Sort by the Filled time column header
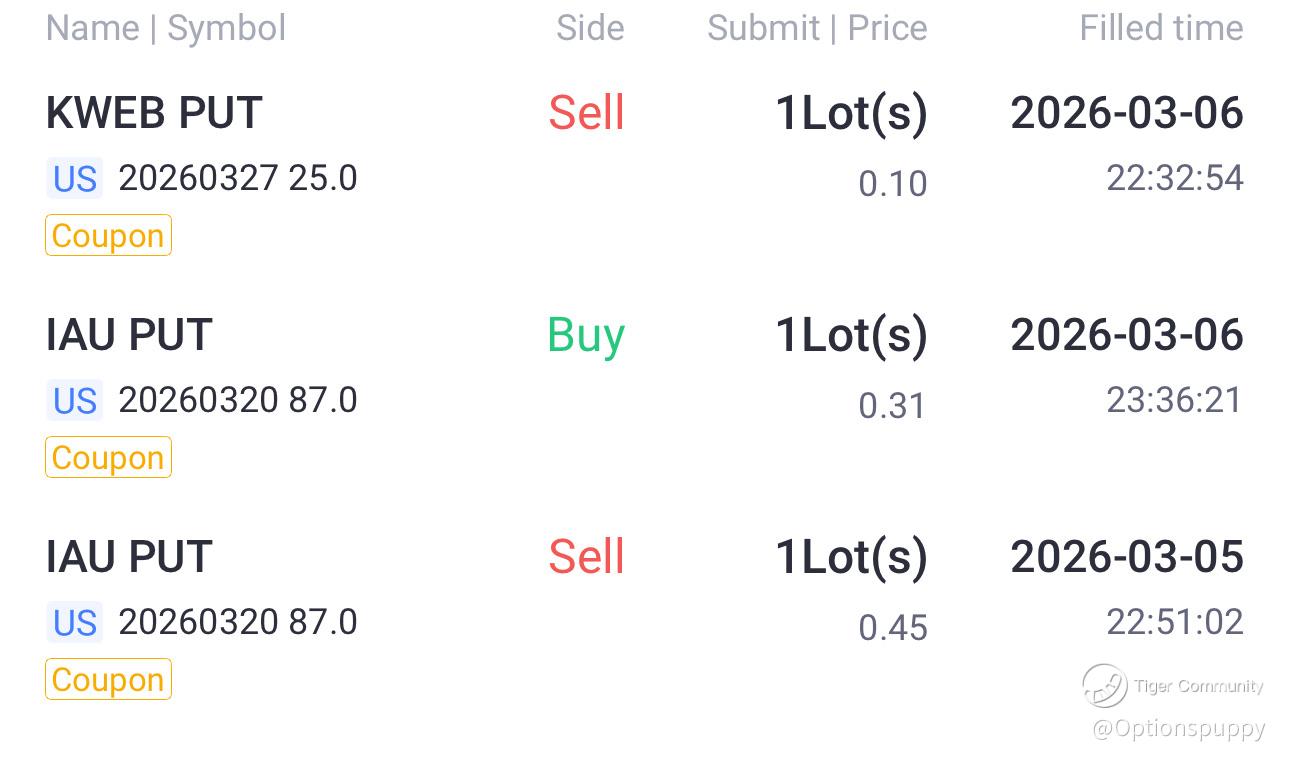 1161,28
